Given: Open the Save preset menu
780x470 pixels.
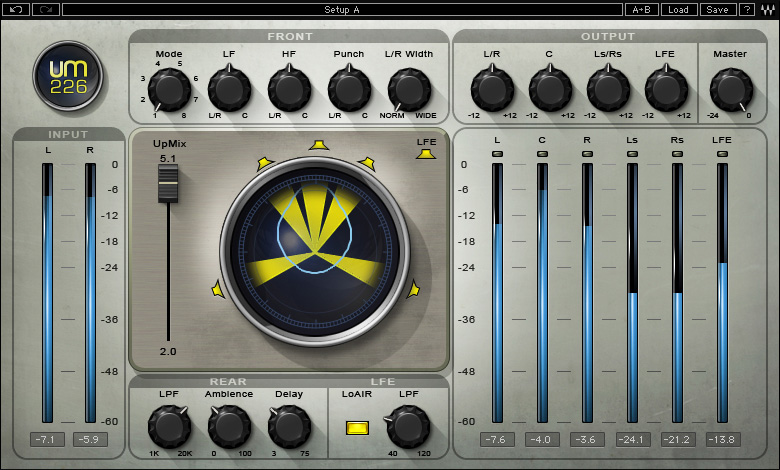Looking at the screenshot, I should pyautogui.click(x=716, y=9).
